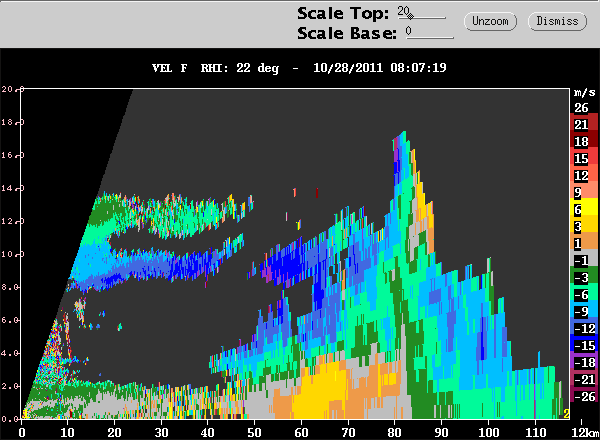The width and height of the screenshot is (600, 440).
Task: Click the 100 km range axis label
Action: [x=489, y=433]
